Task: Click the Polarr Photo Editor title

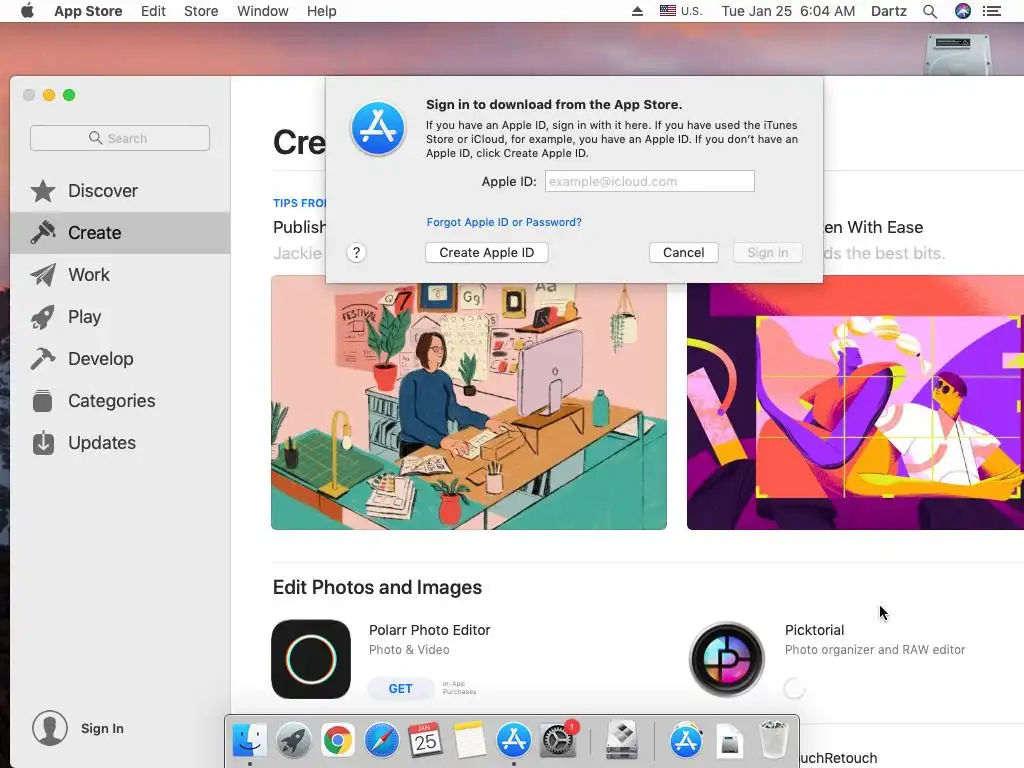Action: (430, 630)
